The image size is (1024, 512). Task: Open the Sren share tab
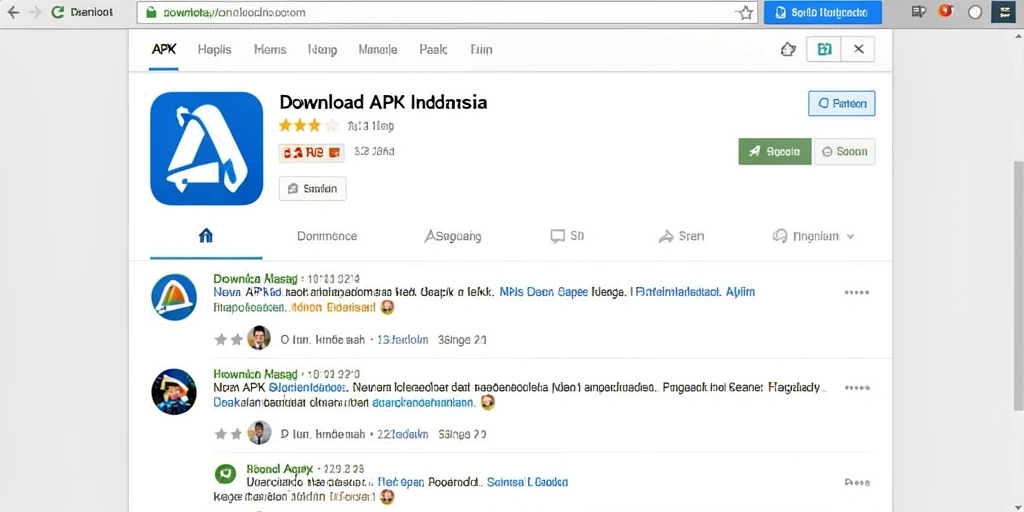point(681,236)
